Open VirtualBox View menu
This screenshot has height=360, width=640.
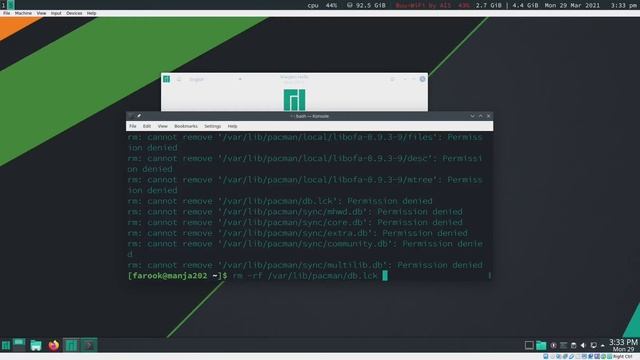[x=41, y=13]
